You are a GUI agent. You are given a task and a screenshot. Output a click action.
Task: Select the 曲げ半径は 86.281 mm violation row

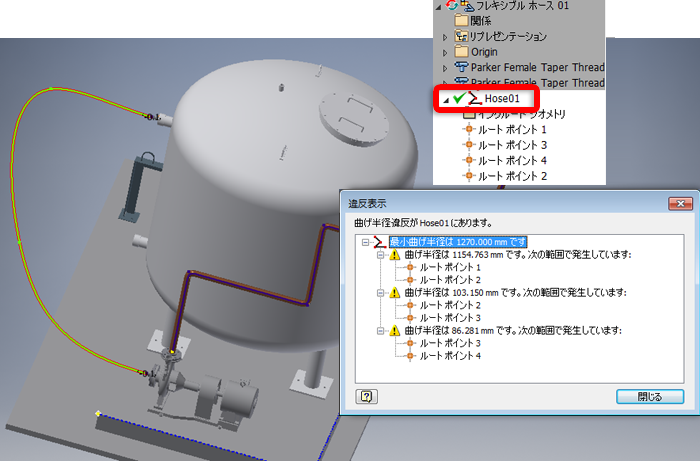(513, 330)
